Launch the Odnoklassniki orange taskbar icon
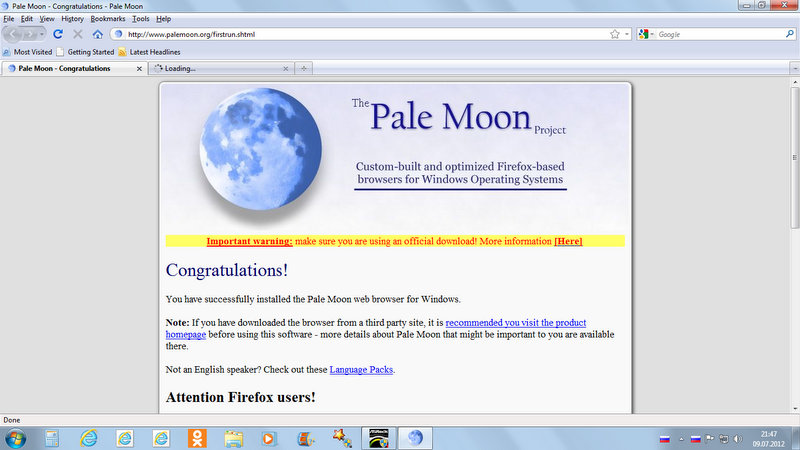Viewport: 800px width, 450px height. pos(197,438)
